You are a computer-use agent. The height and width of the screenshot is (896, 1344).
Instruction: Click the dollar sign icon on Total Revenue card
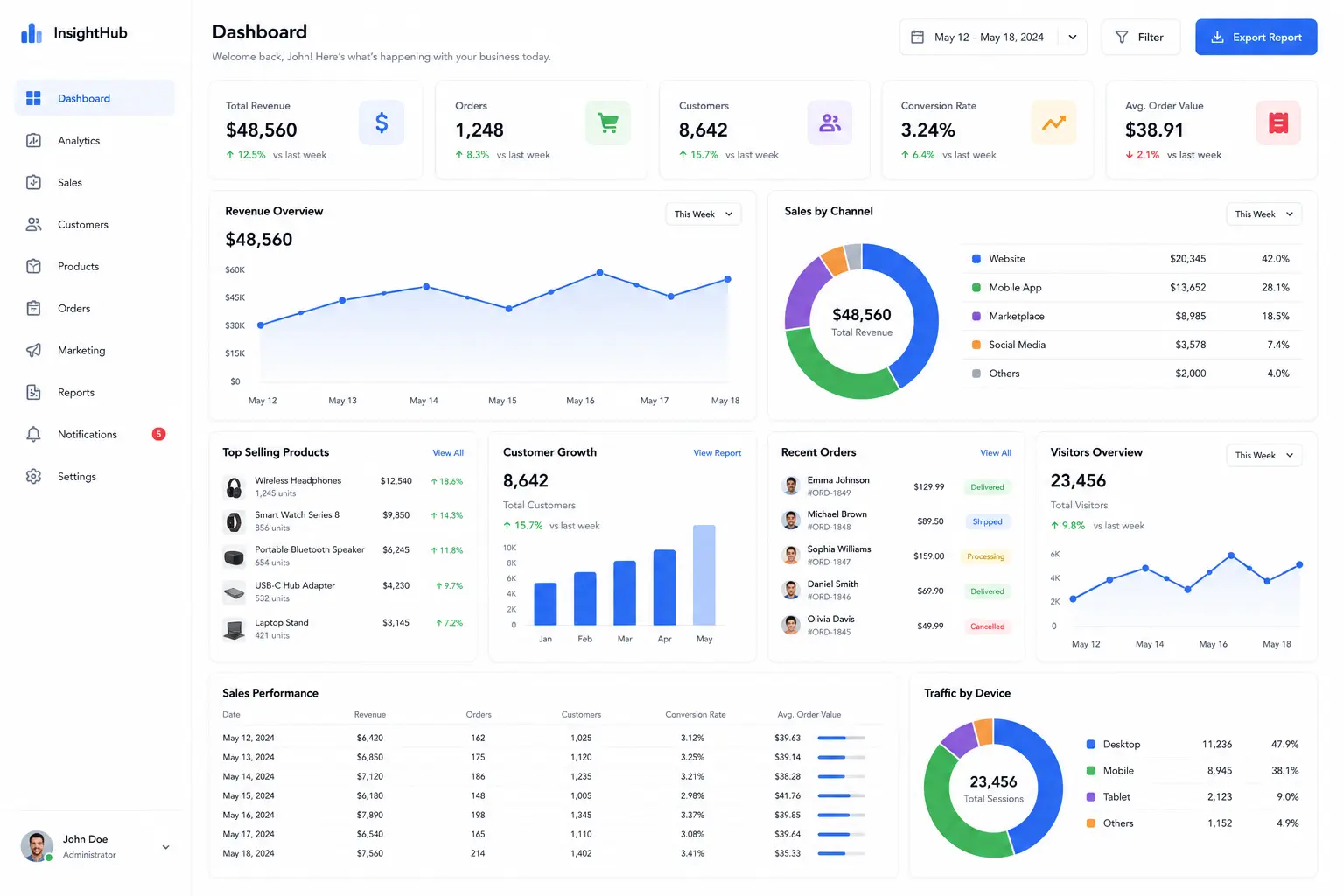coord(381,122)
